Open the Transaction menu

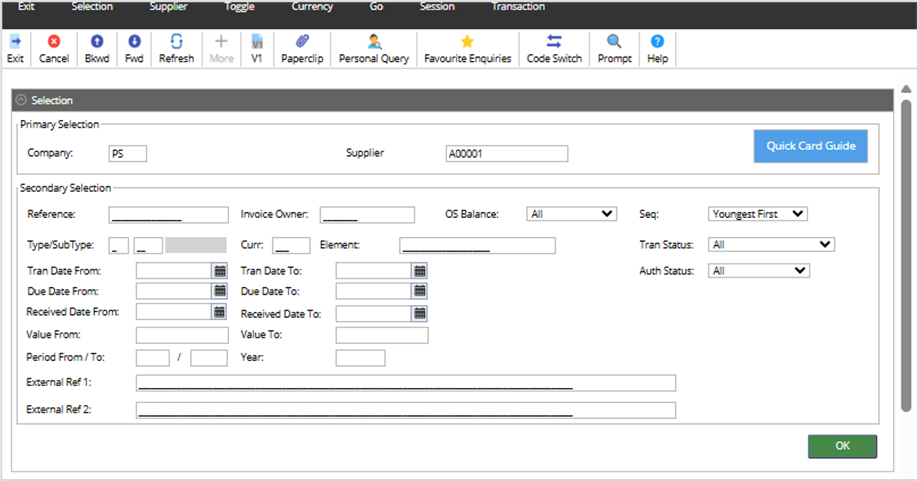point(518,6)
